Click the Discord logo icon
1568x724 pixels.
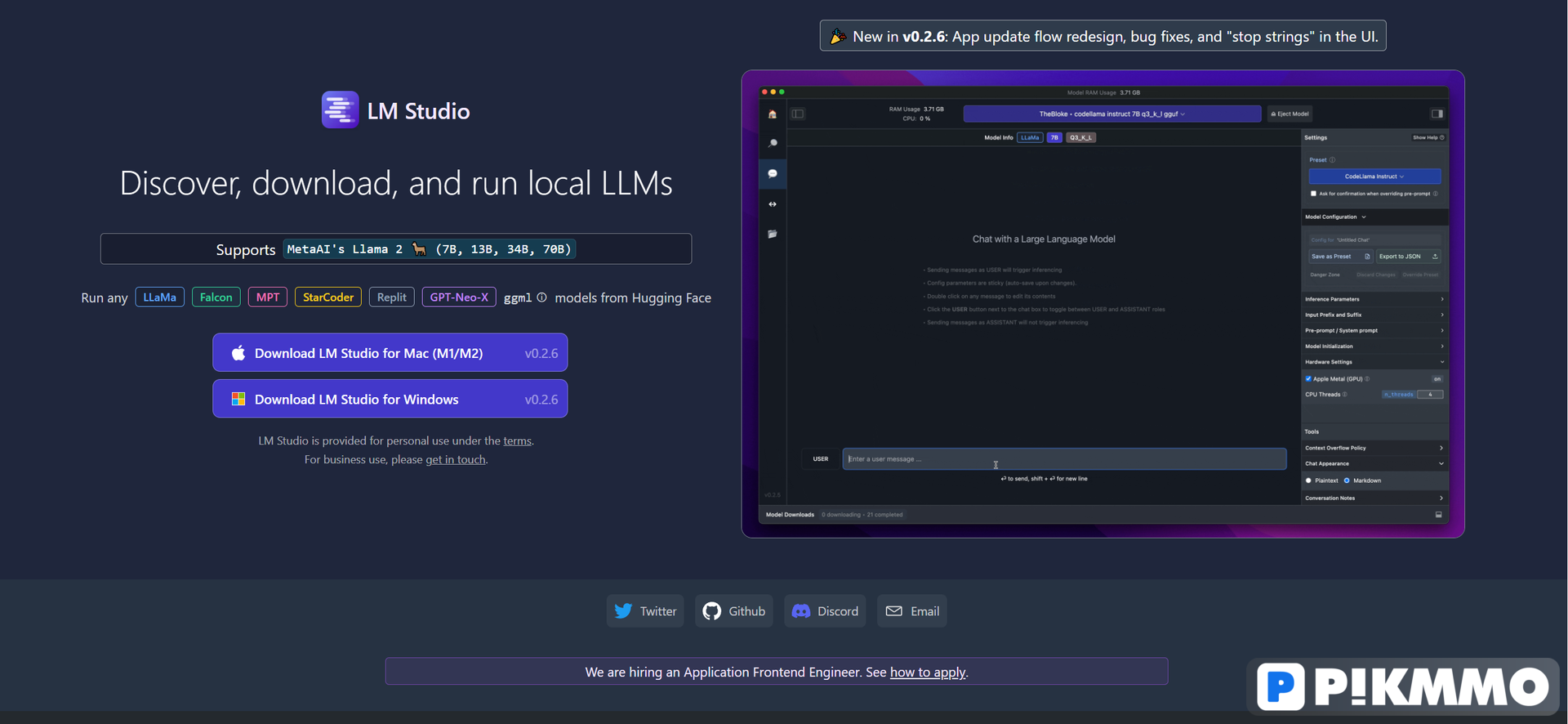(801, 611)
